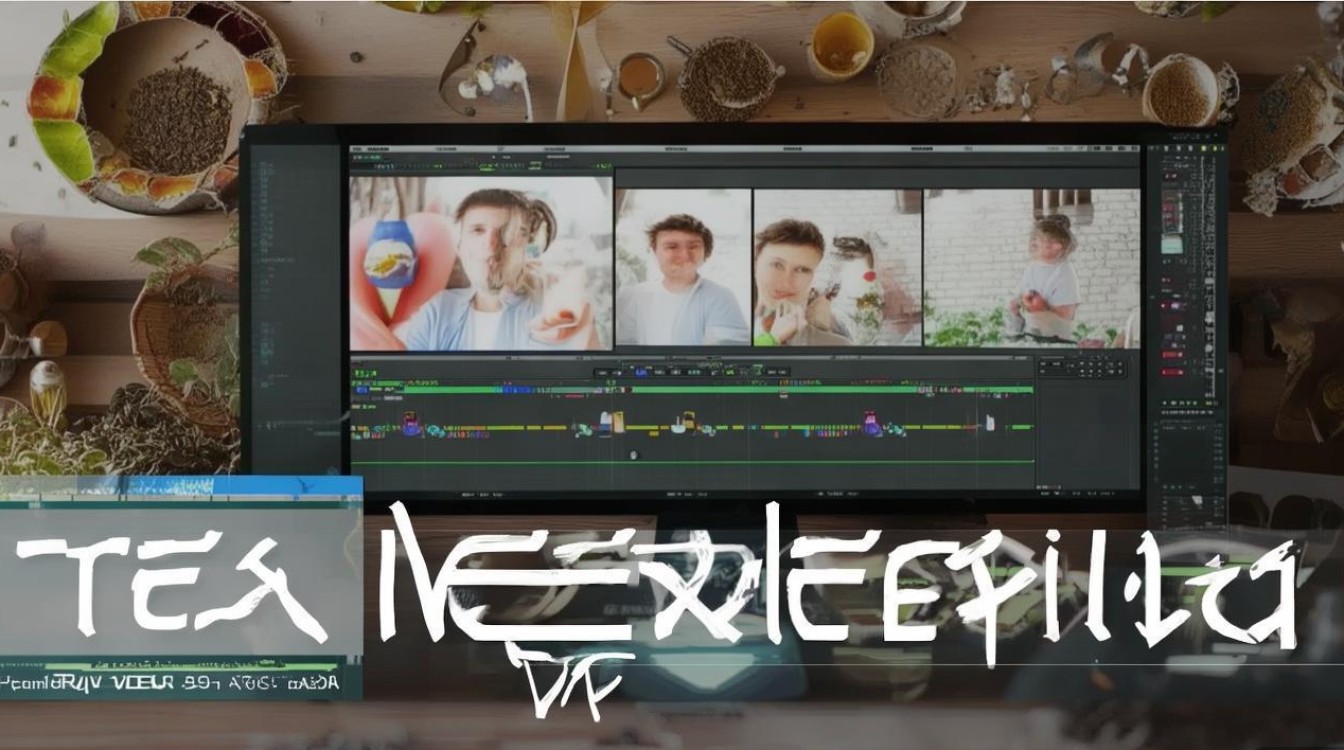
Task: Select the white clip icon at timeline end
Action: (988, 424)
